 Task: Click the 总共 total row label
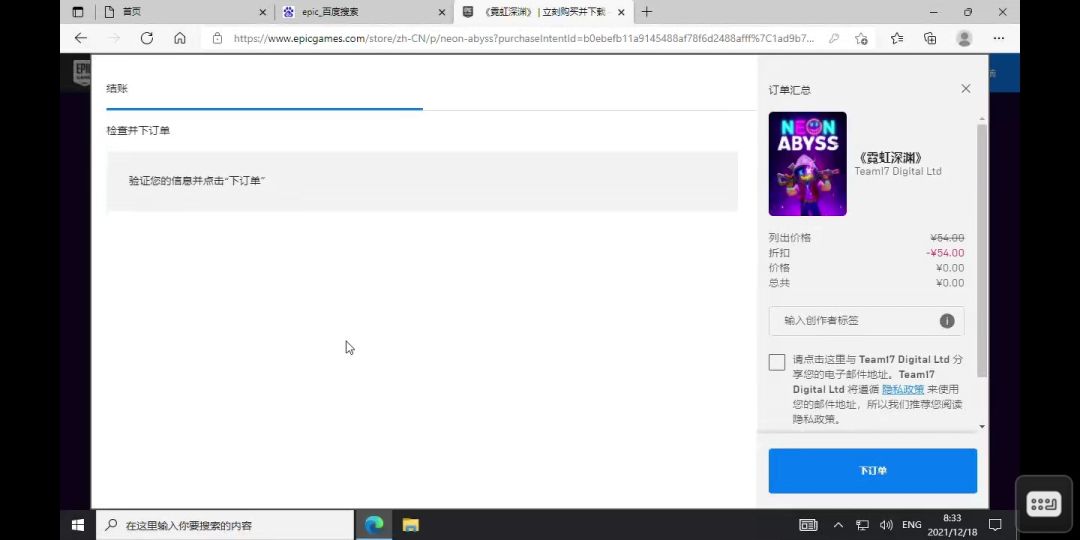[779, 283]
